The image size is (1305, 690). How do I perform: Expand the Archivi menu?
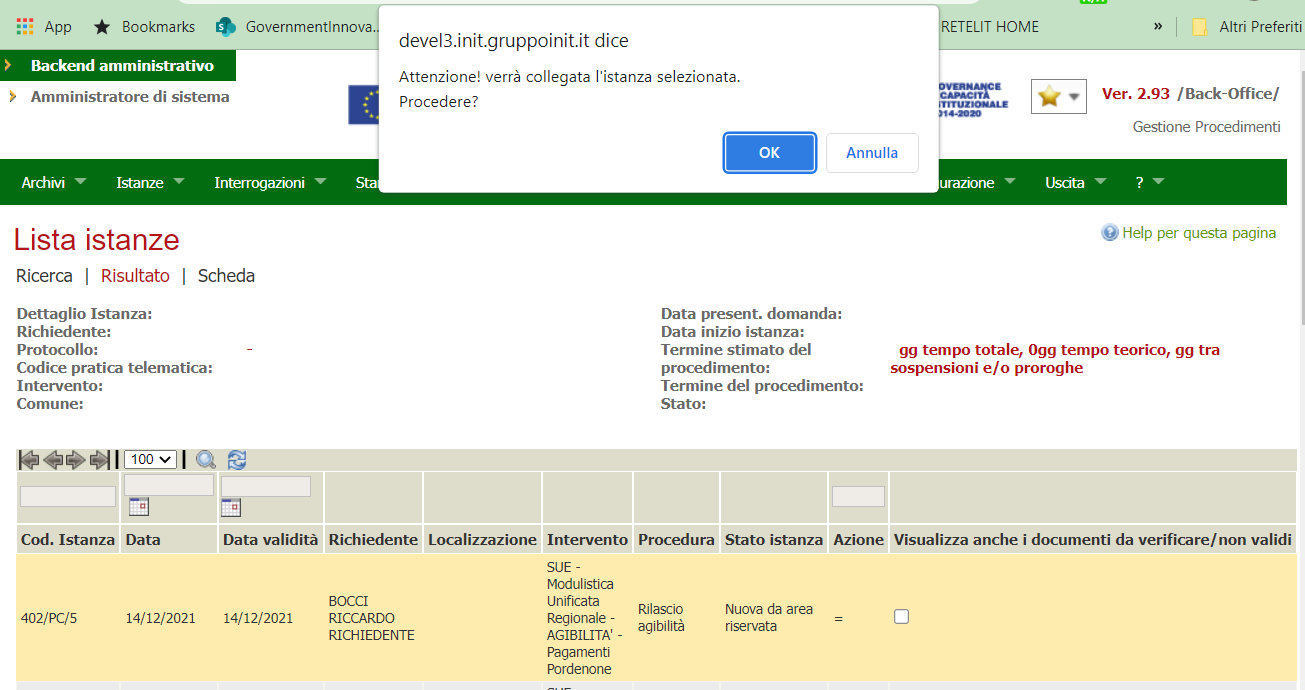[54, 183]
